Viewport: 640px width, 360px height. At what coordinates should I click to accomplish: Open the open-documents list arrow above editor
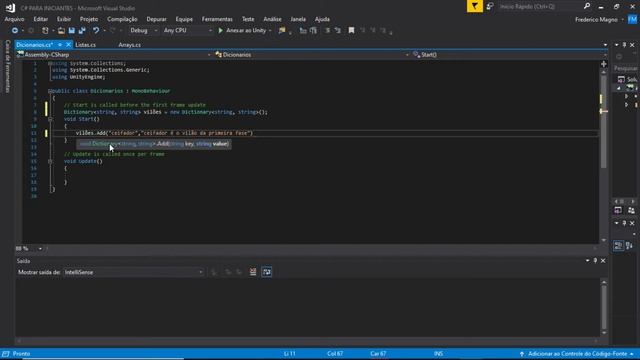(x=605, y=45)
